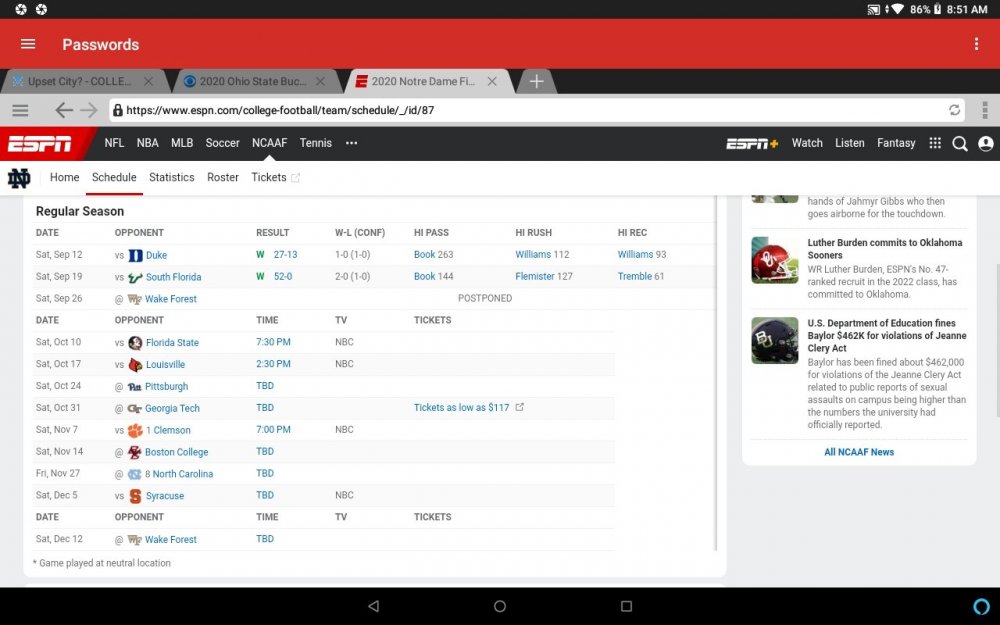Open the All NCAAF News link
1000x625 pixels.
pos(858,452)
